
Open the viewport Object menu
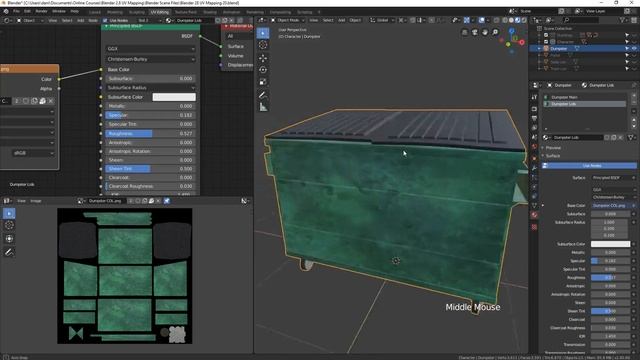click(x=355, y=20)
